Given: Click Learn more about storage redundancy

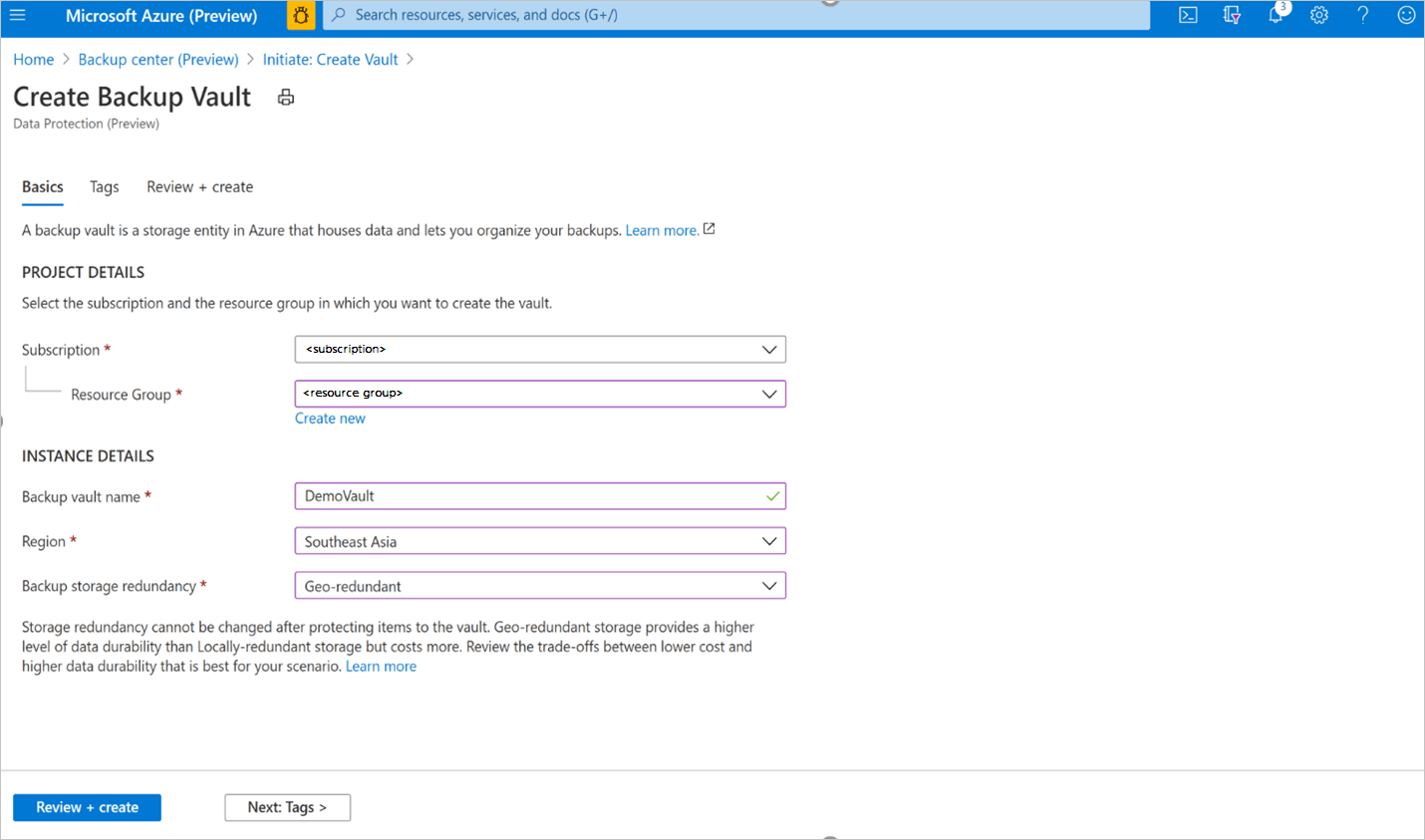Looking at the screenshot, I should 381,666.
